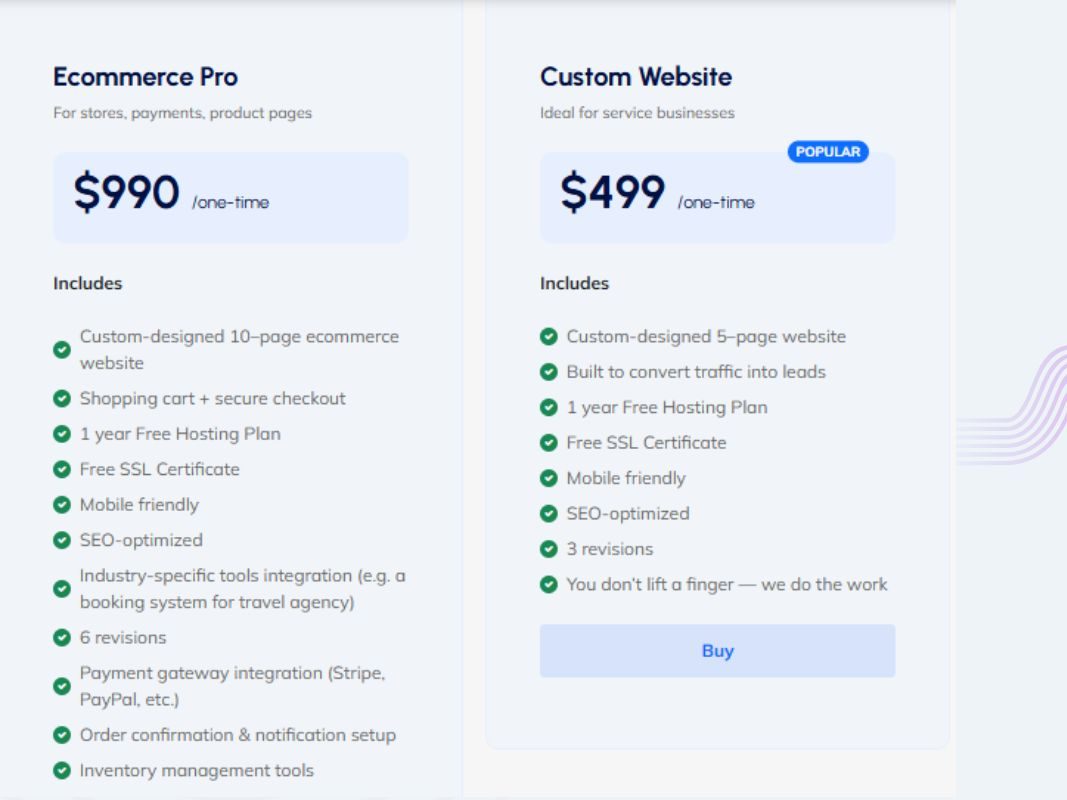Click checkmark beside Industry-specific tools integration
Viewport: 1067px width, 800px height.
pyautogui.click(x=62, y=589)
